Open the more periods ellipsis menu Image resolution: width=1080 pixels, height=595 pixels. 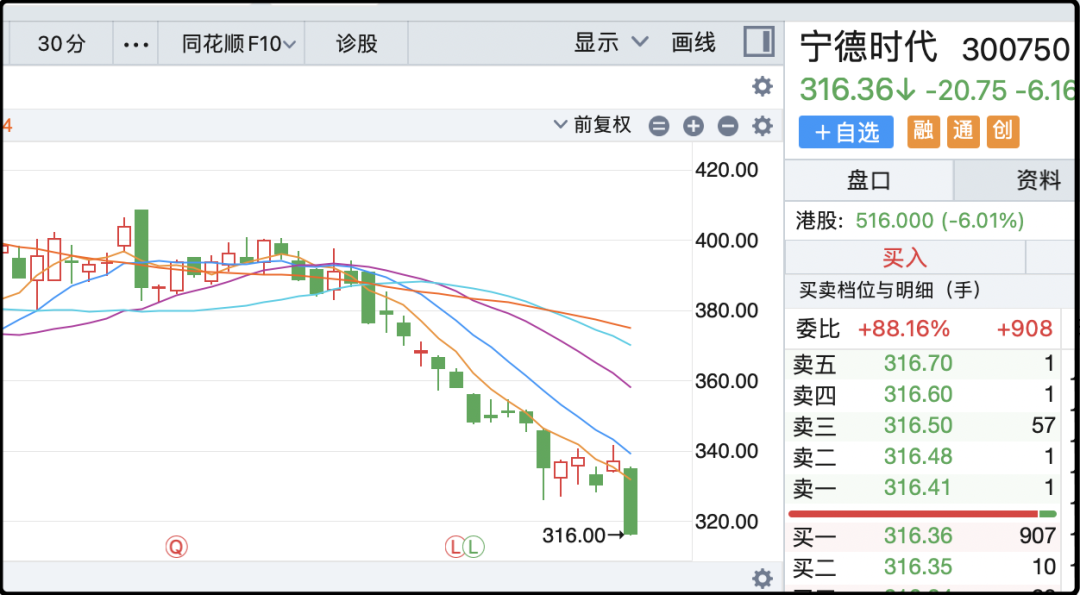[136, 44]
